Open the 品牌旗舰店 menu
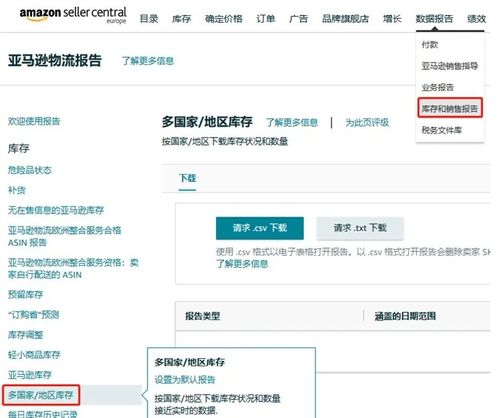 pos(345,19)
